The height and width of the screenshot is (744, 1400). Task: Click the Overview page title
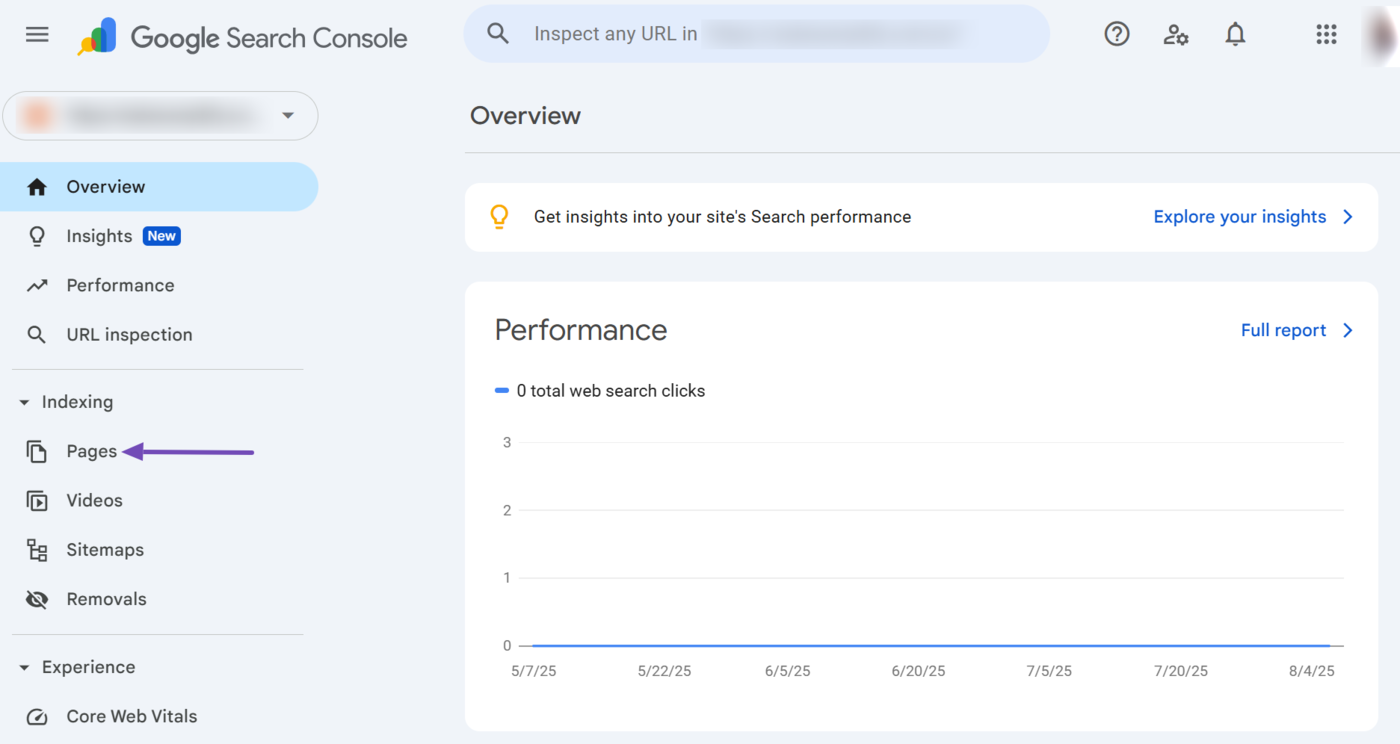pos(525,116)
